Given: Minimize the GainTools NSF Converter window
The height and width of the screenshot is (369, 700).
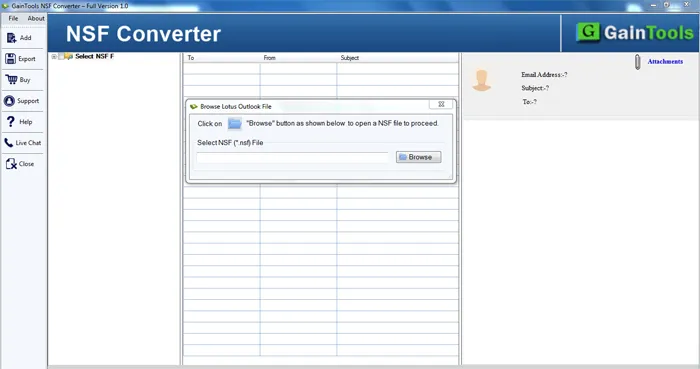Looking at the screenshot, I should (654, 5).
